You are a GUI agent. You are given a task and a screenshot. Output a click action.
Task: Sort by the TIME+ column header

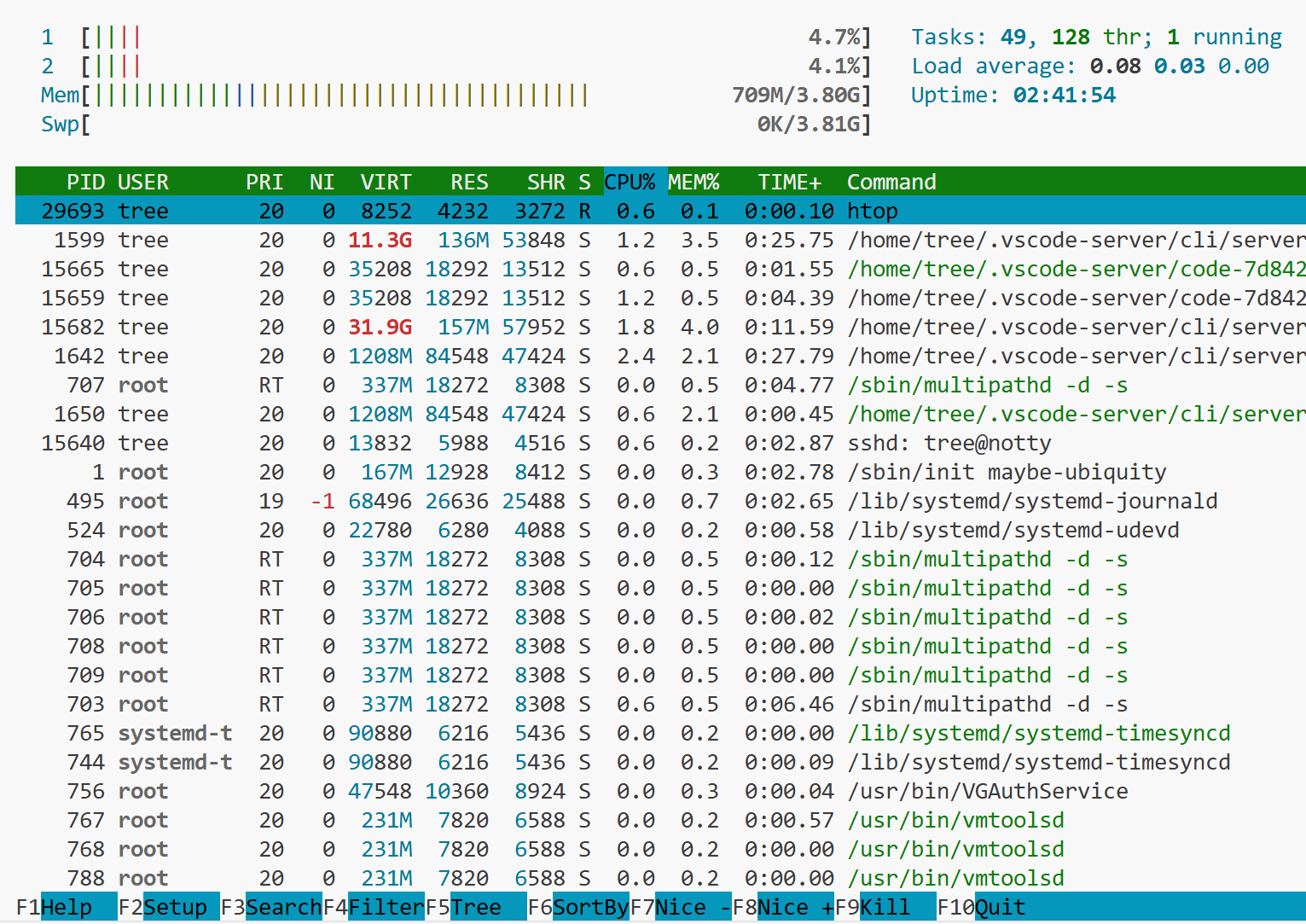tap(789, 182)
